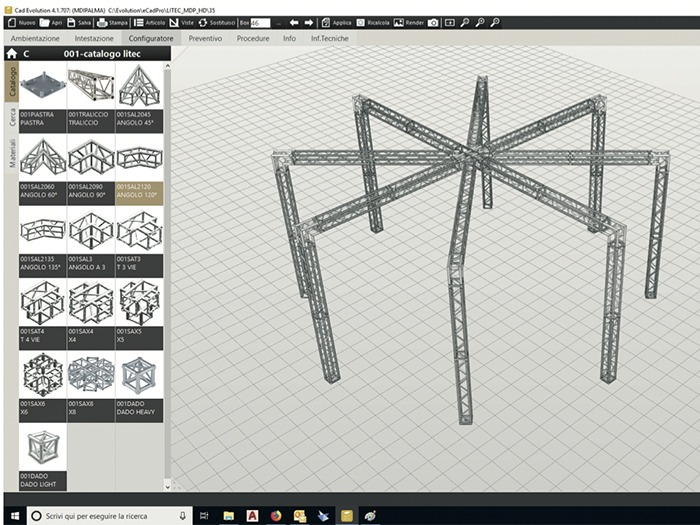
Task: Click the home icon in catalog panel
Action: pos(11,52)
